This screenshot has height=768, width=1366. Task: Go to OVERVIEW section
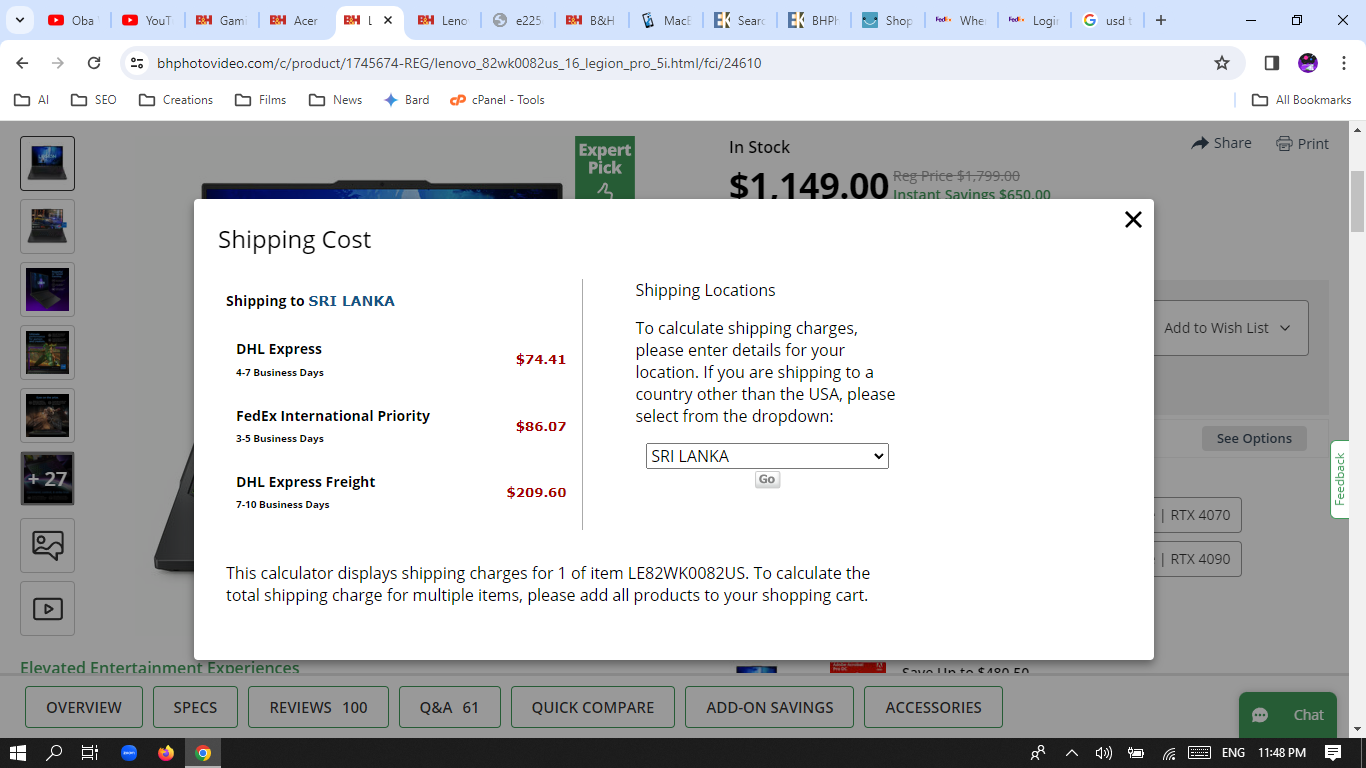pyautogui.click(x=84, y=707)
